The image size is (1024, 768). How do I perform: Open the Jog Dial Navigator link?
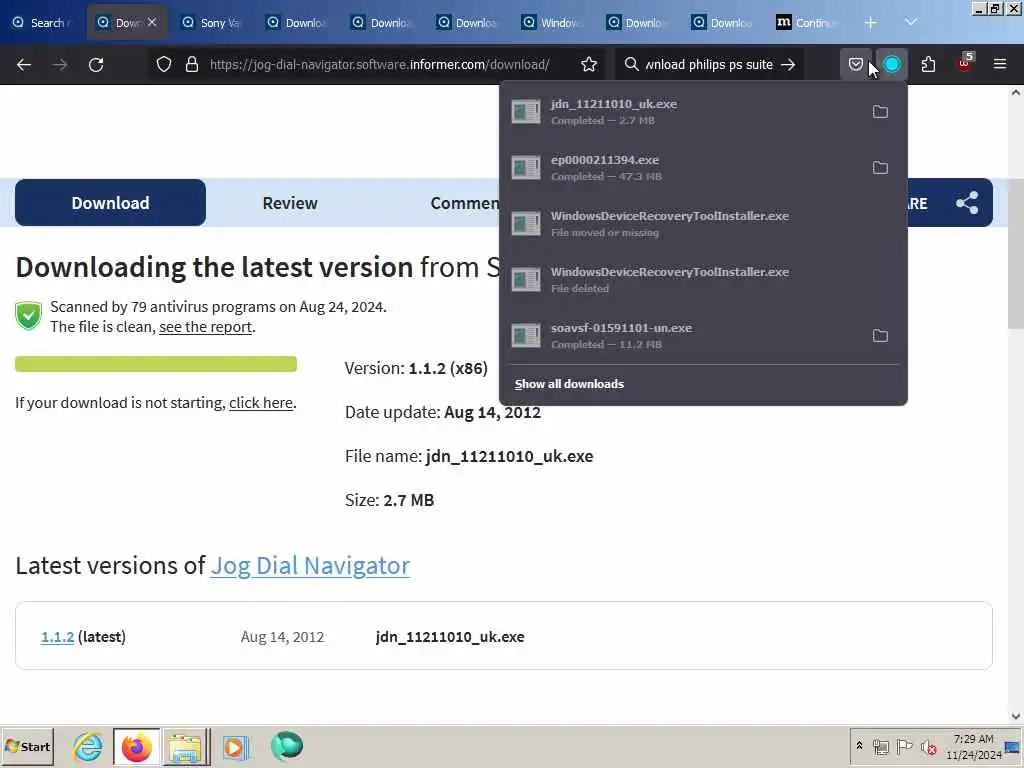pos(310,566)
